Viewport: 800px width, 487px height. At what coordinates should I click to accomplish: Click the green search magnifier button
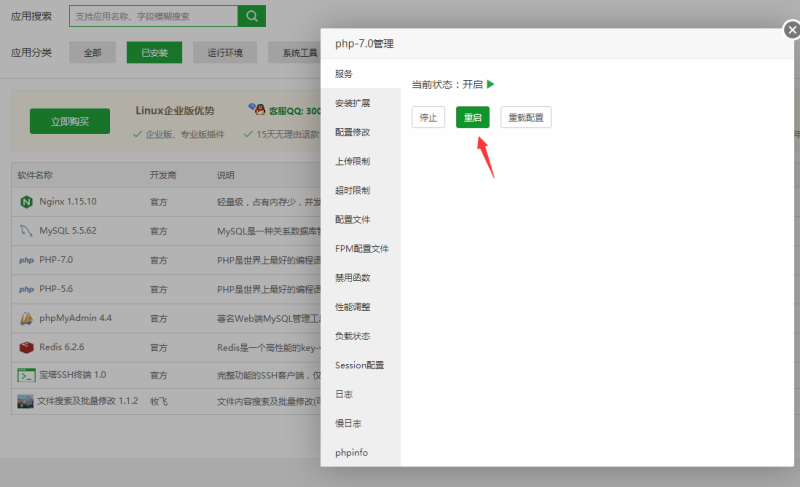point(252,16)
